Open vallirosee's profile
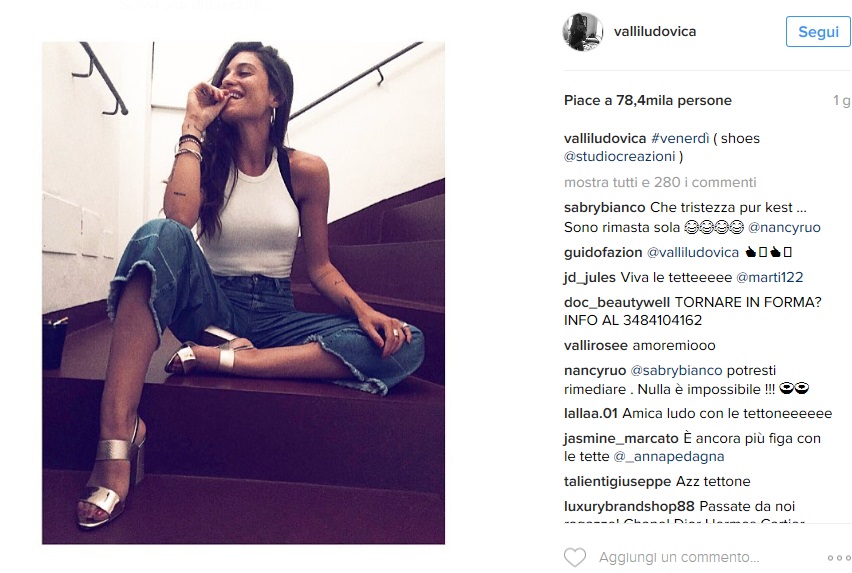 point(596,345)
